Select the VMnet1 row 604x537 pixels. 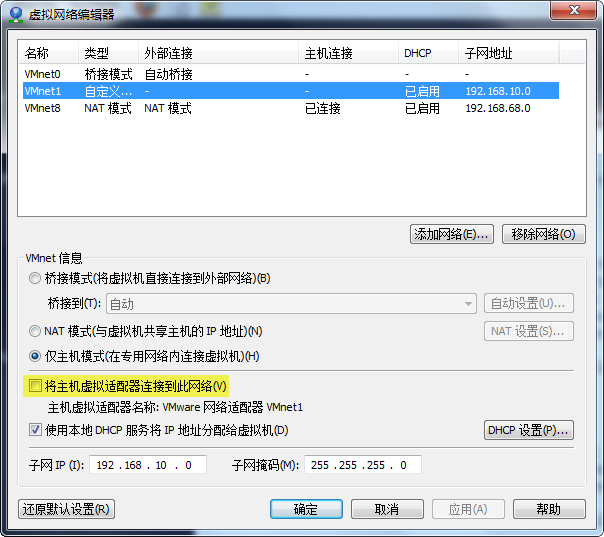(291, 91)
